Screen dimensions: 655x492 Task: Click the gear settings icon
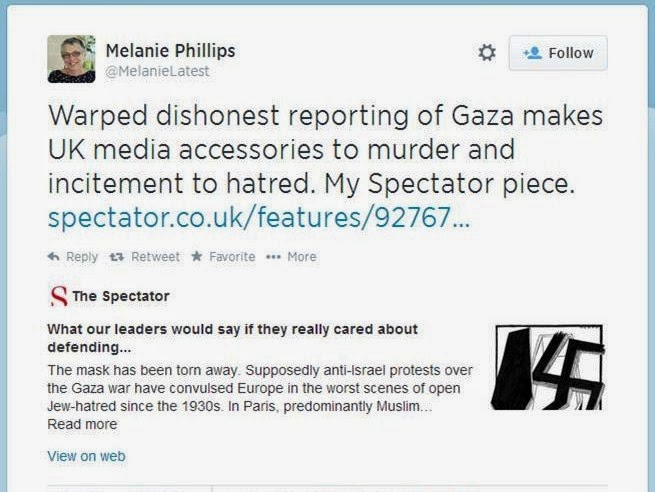coord(487,53)
